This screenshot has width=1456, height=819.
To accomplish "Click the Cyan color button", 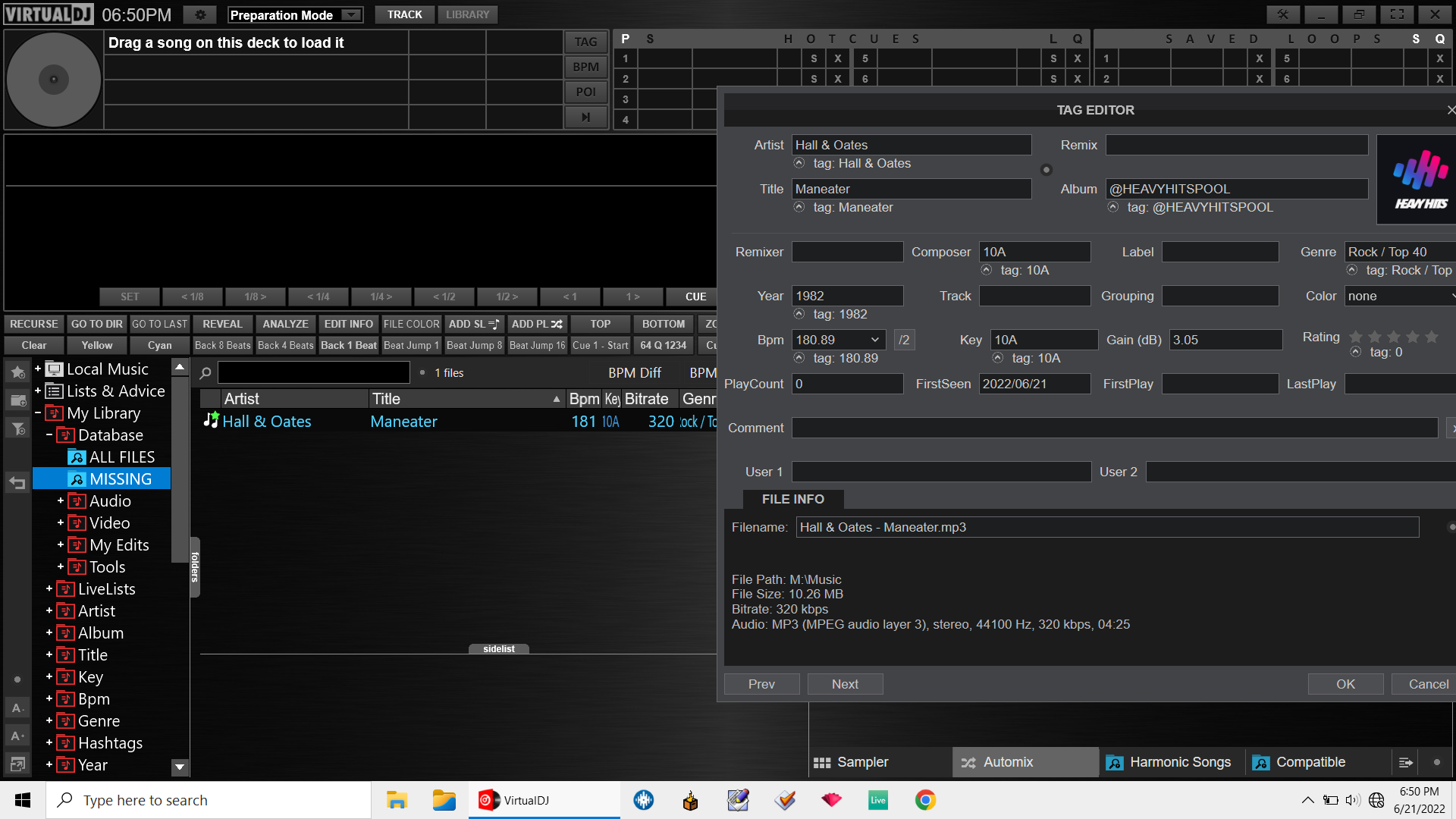I will tap(160, 345).
